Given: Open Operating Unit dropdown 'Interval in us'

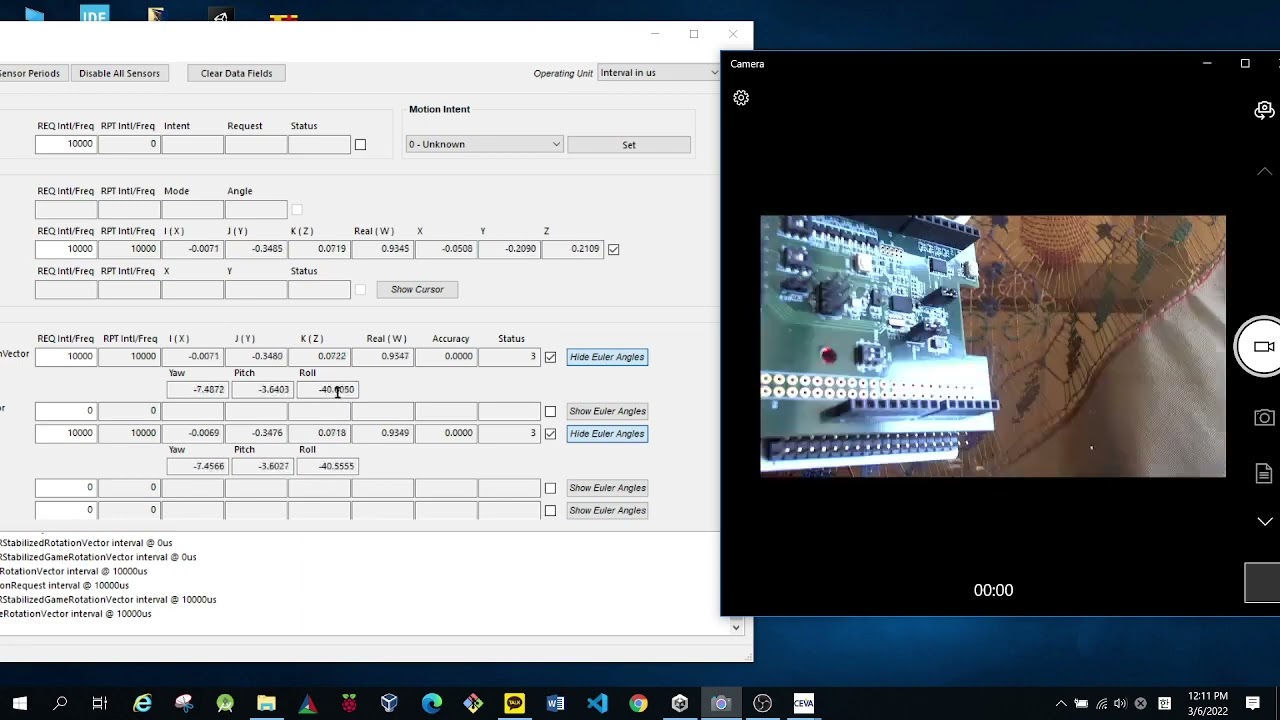Looking at the screenshot, I should 658,73.
